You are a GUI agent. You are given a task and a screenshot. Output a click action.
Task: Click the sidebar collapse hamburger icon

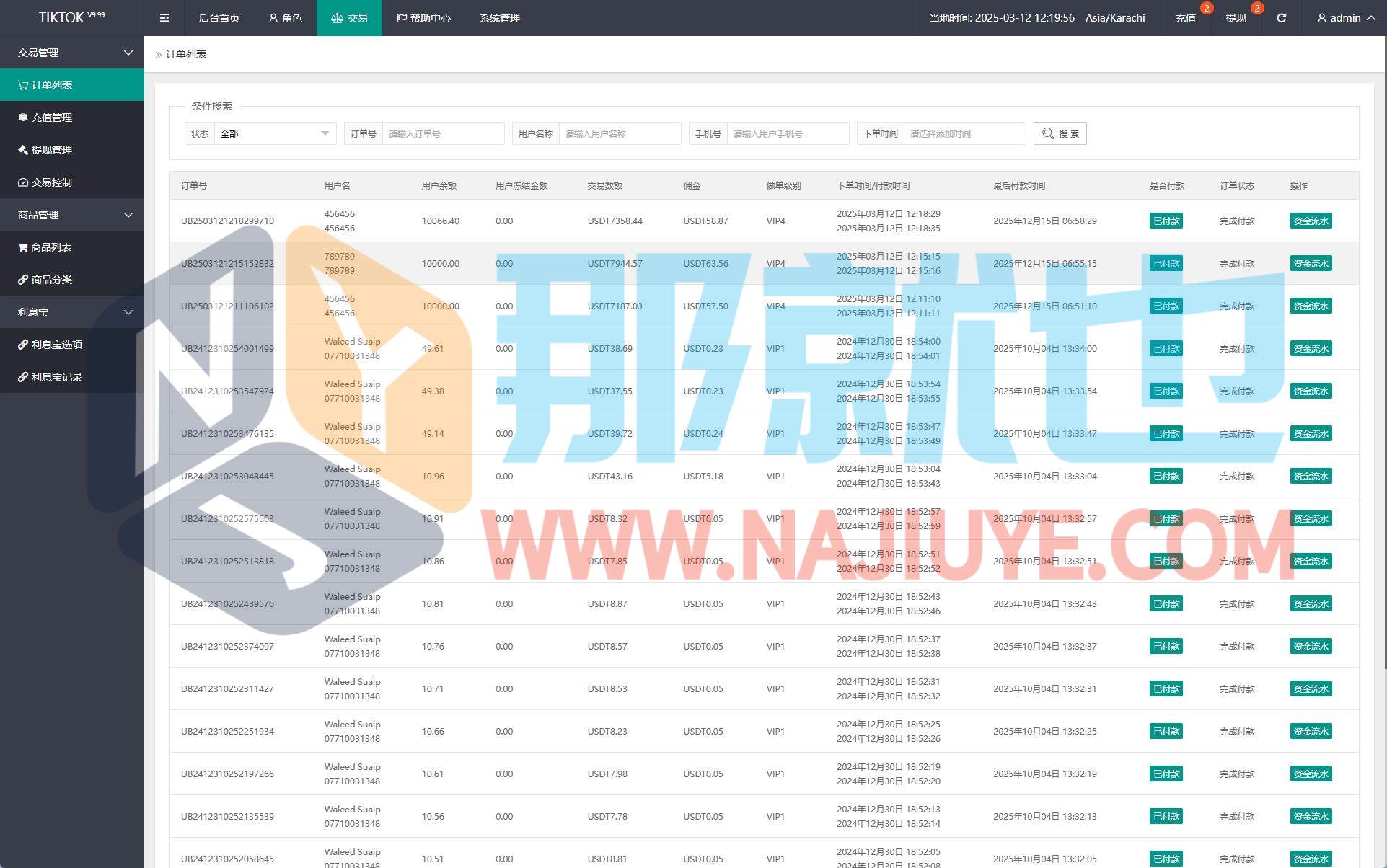pyautogui.click(x=164, y=18)
